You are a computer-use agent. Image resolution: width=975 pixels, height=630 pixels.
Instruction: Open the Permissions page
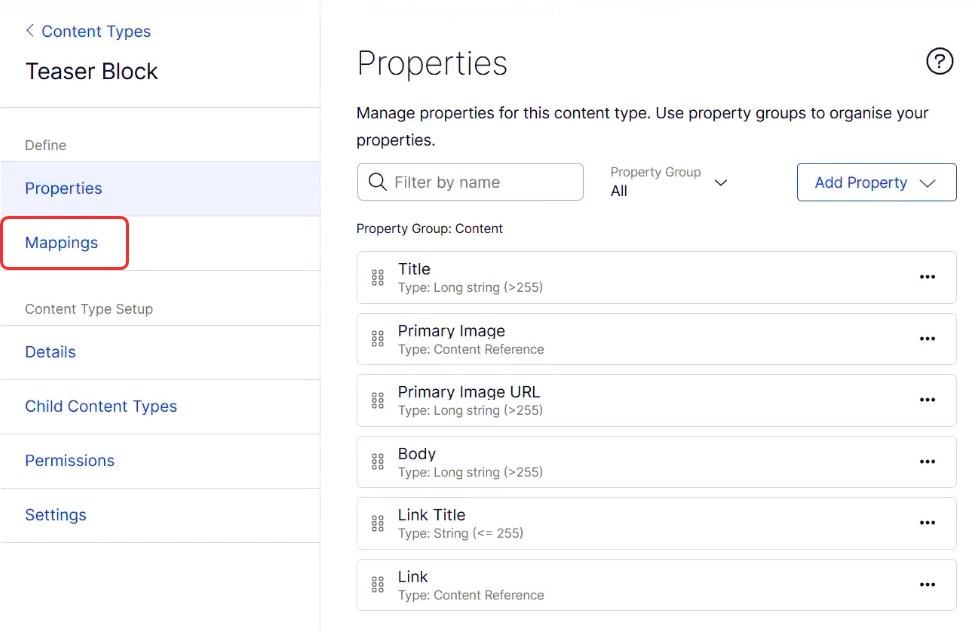[x=70, y=460]
